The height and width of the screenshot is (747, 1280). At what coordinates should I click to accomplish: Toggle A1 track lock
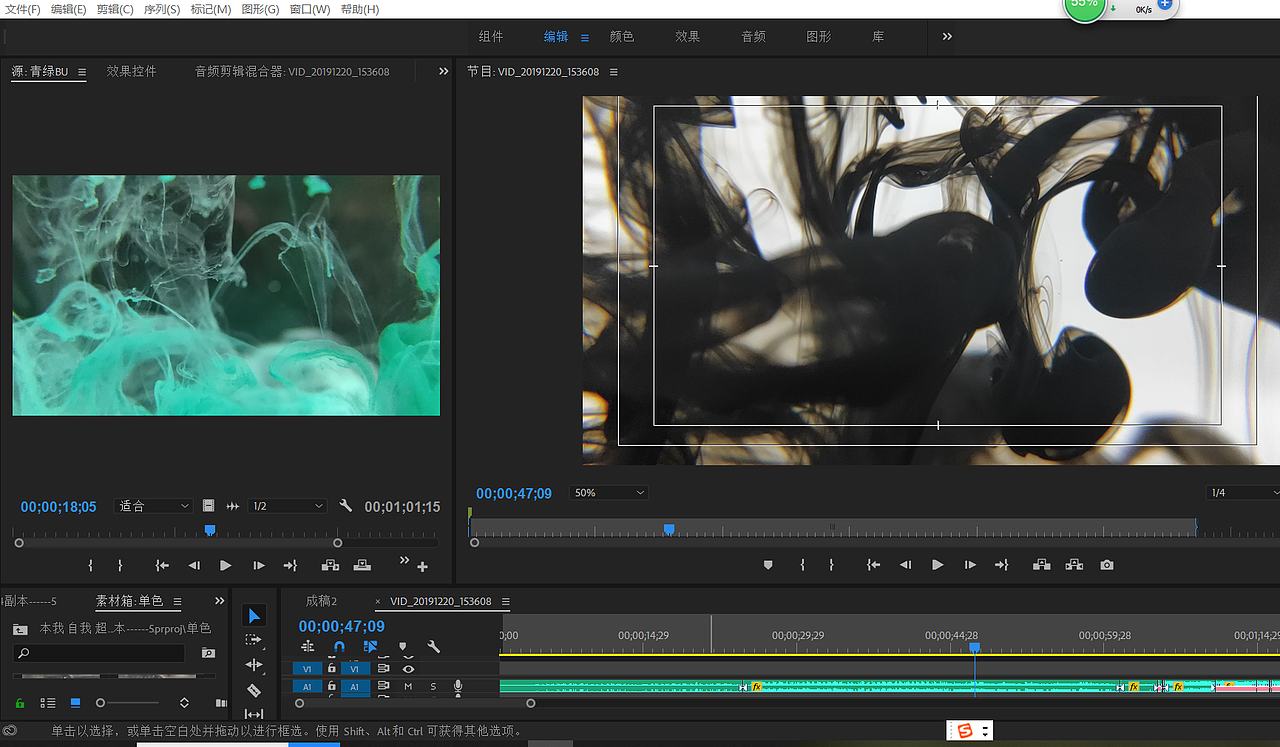click(x=332, y=686)
